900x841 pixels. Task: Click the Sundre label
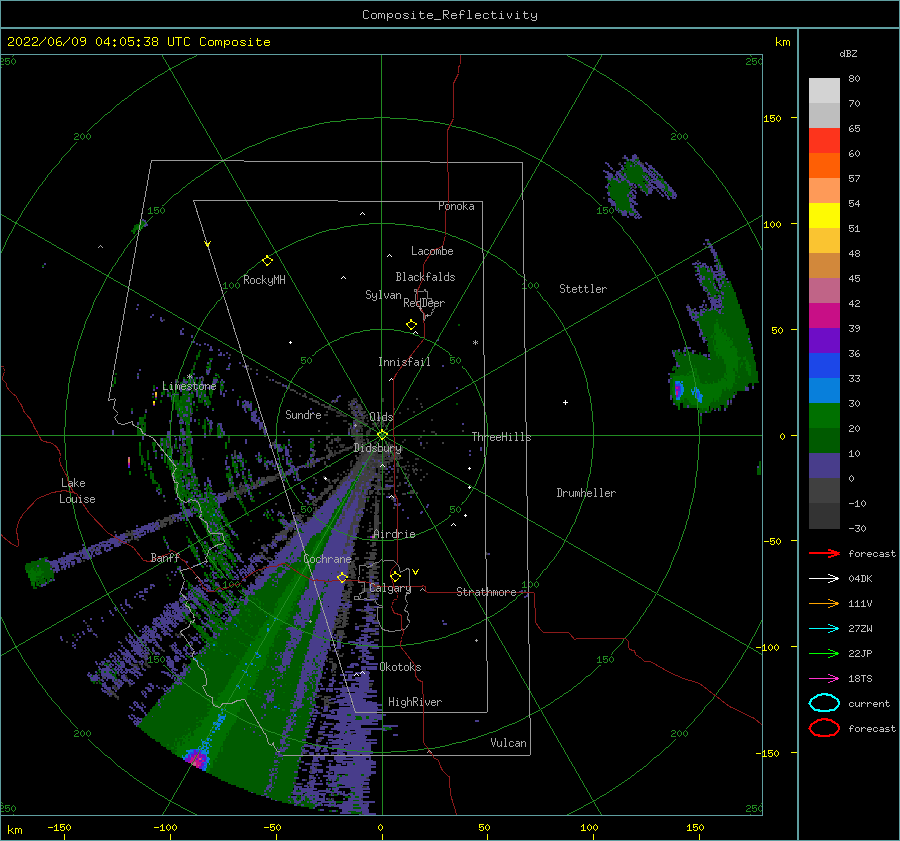point(303,414)
